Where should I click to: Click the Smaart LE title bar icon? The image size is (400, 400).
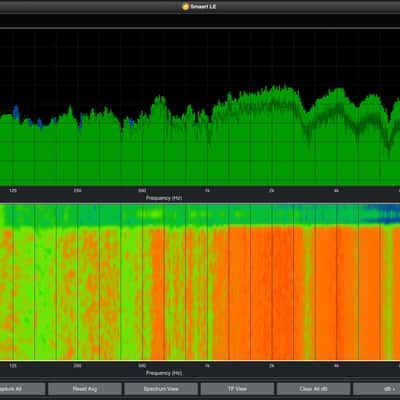tap(186, 6)
